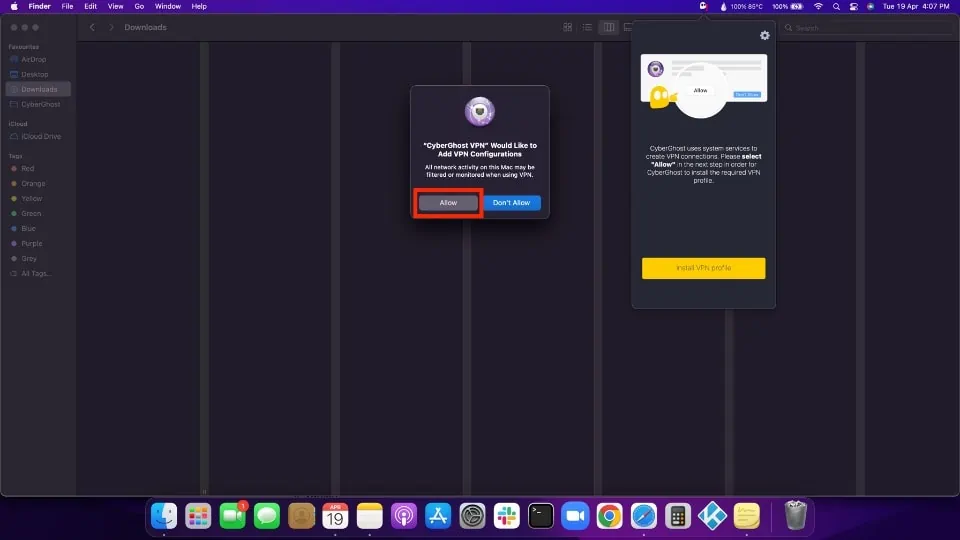Go forward in Finder window
This screenshot has height=540, width=960.
tap(111, 28)
